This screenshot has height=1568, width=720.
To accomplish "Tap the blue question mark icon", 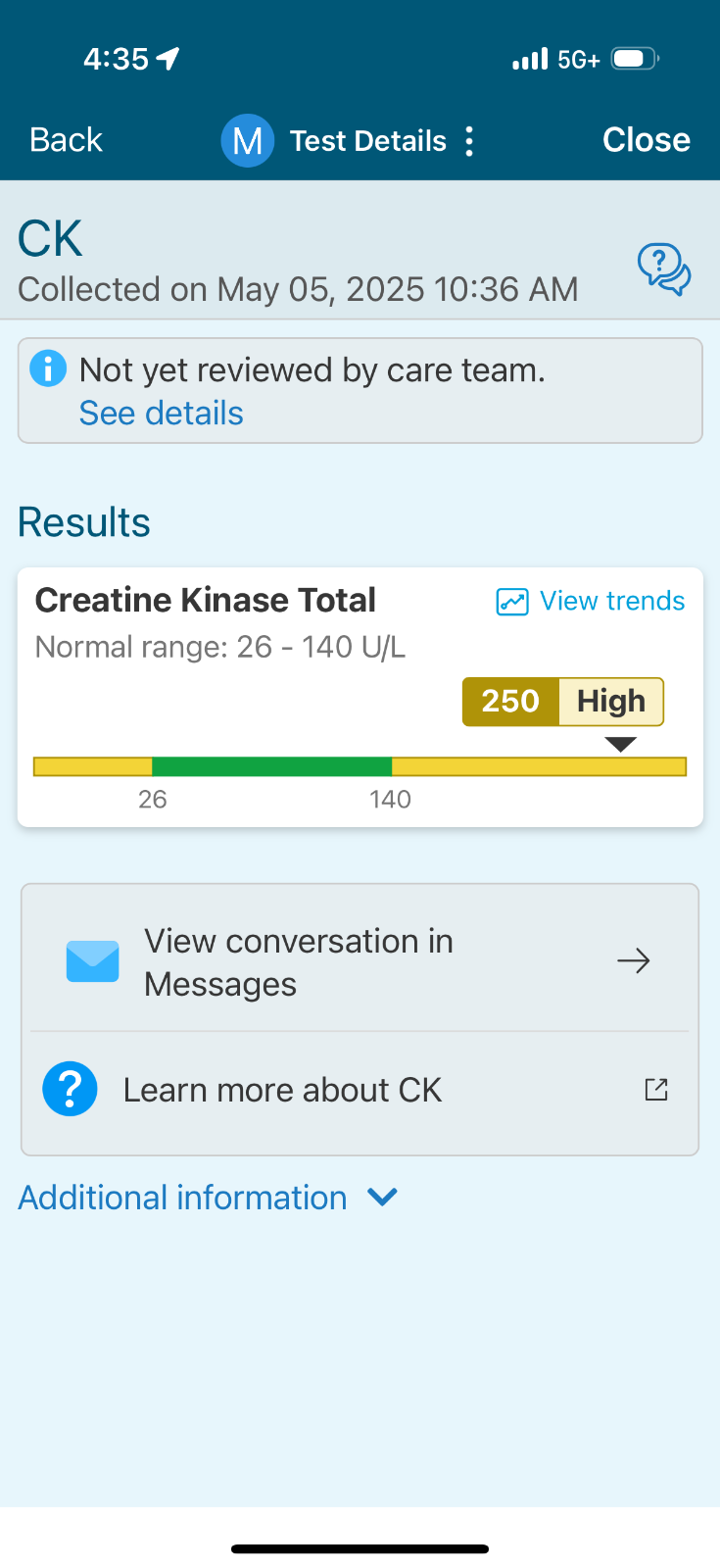I will (x=71, y=1089).
